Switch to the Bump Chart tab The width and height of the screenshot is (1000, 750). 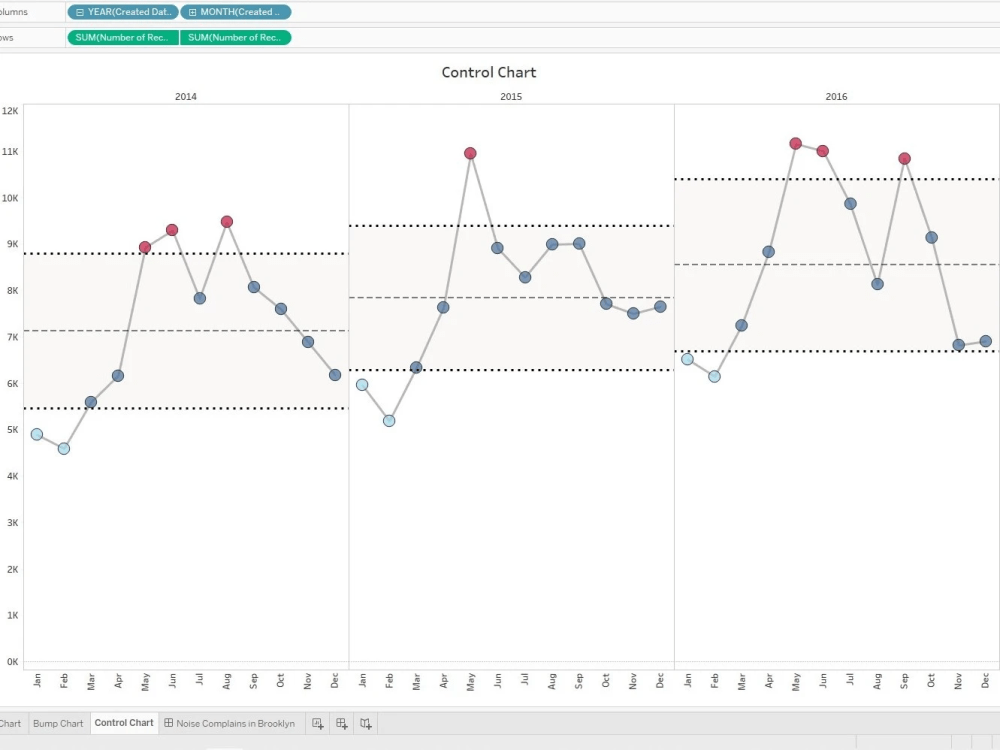click(x=58, y=723)
